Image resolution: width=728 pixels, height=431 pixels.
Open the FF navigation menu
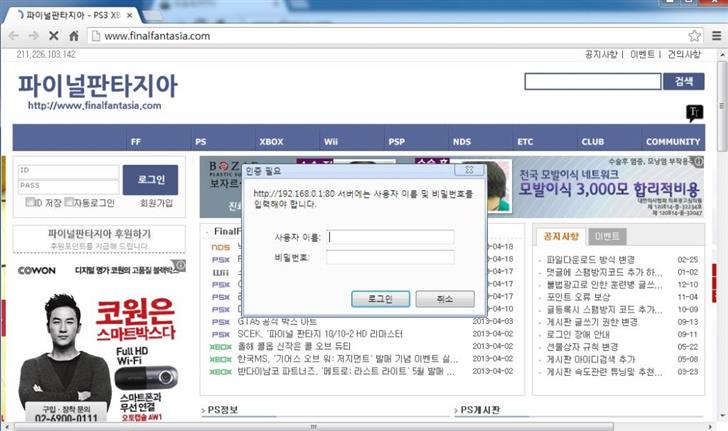(136, 141)
